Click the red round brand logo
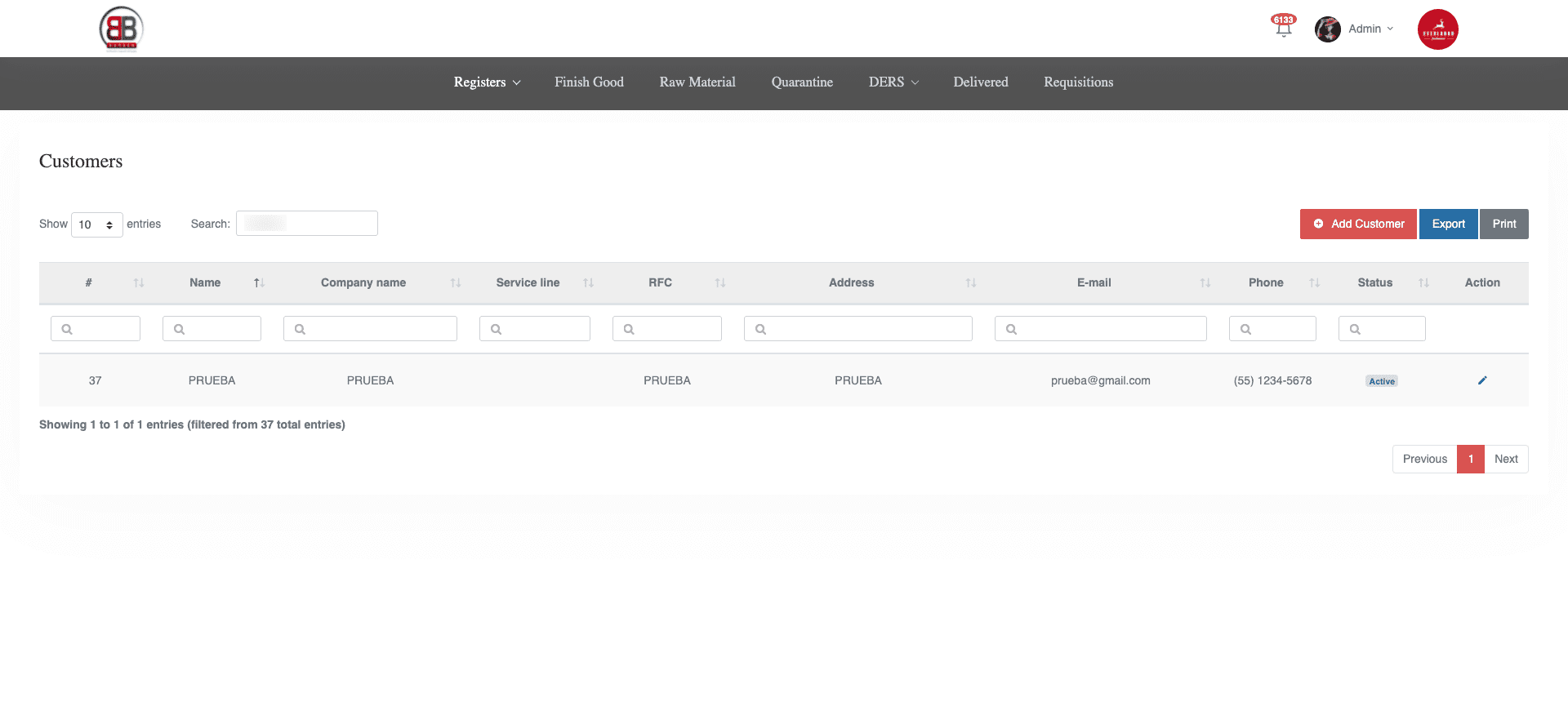1568x724 pixels. 1437,29
